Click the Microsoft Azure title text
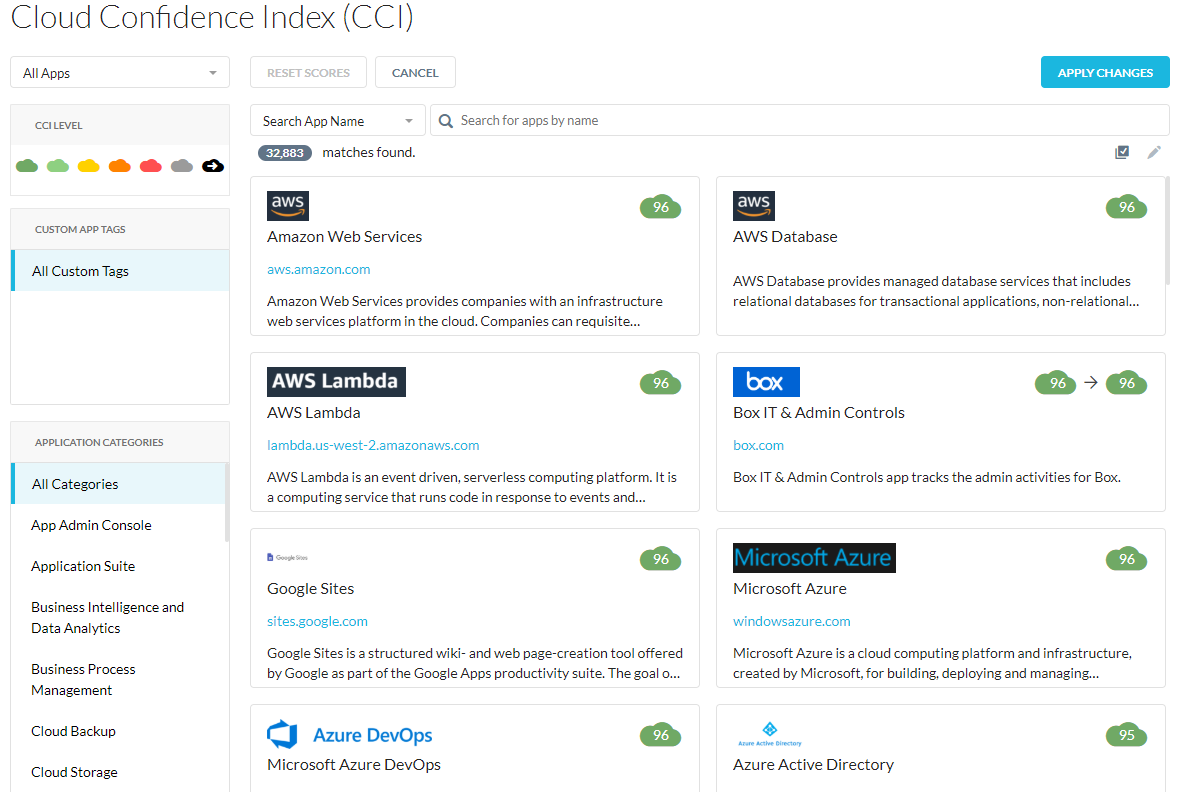The height and width of the screenshot is (792, 1179). click(x=790, y=588)
